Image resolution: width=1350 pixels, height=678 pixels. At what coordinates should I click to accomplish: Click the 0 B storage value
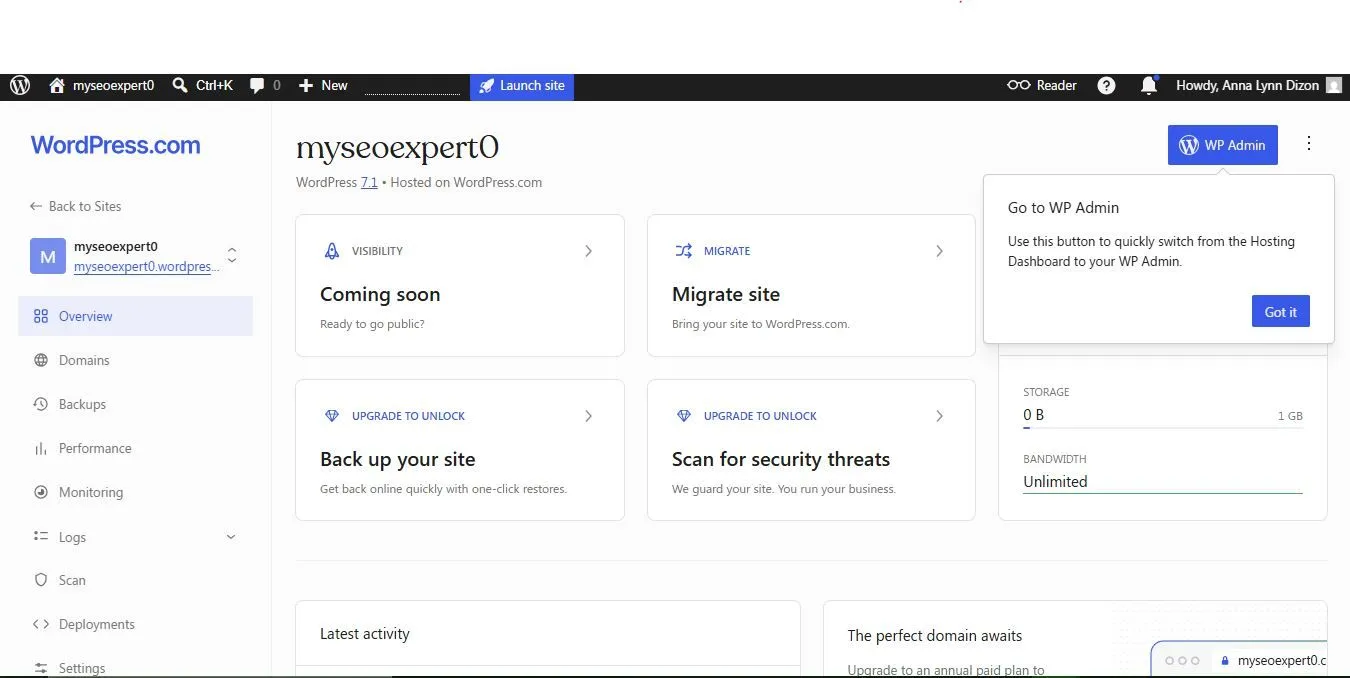coord(1034,415)
